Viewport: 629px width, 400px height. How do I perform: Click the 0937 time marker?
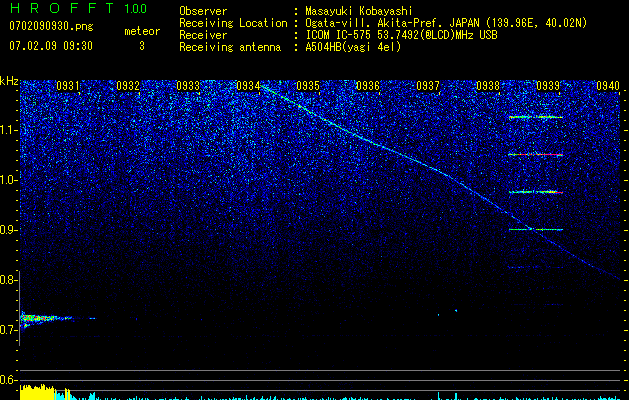[428, 86]
